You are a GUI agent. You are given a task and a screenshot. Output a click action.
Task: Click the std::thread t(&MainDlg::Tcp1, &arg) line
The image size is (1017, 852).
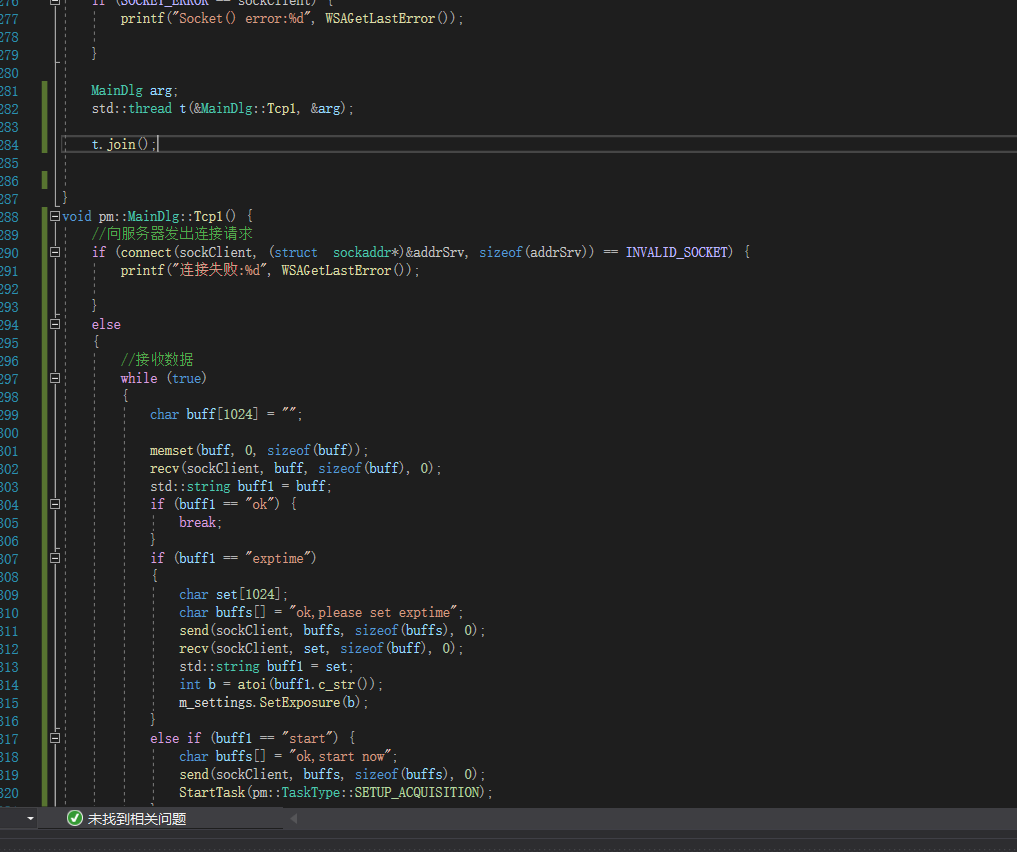(222, 109)
